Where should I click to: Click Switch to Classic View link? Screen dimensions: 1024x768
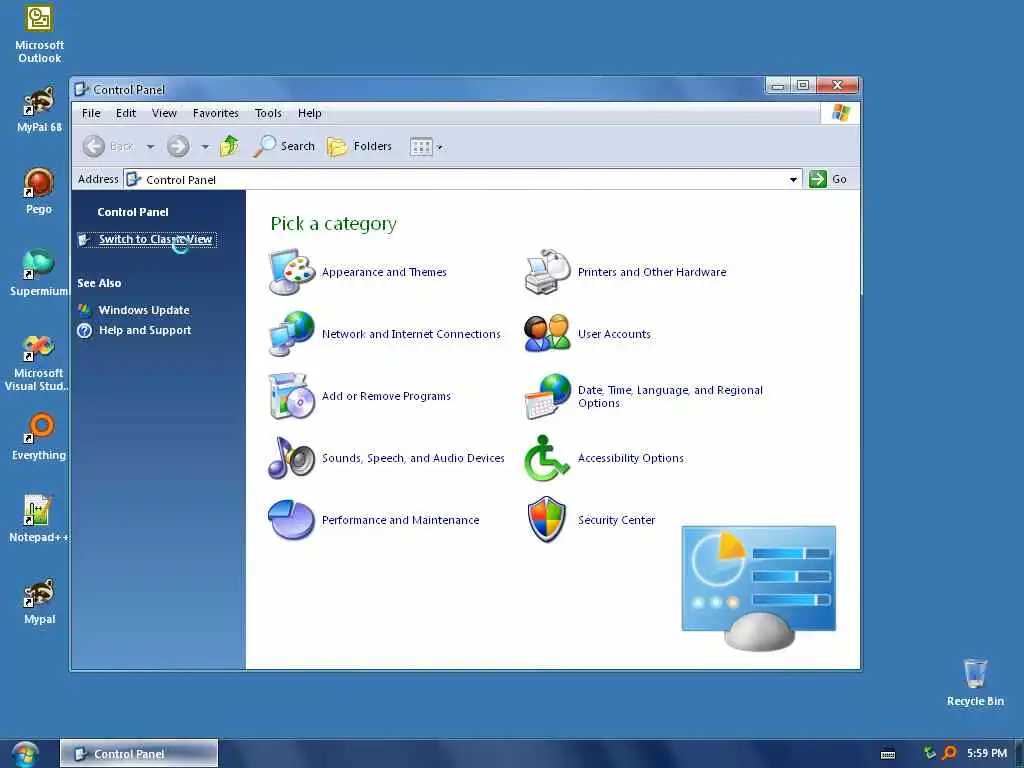point(155,239)
